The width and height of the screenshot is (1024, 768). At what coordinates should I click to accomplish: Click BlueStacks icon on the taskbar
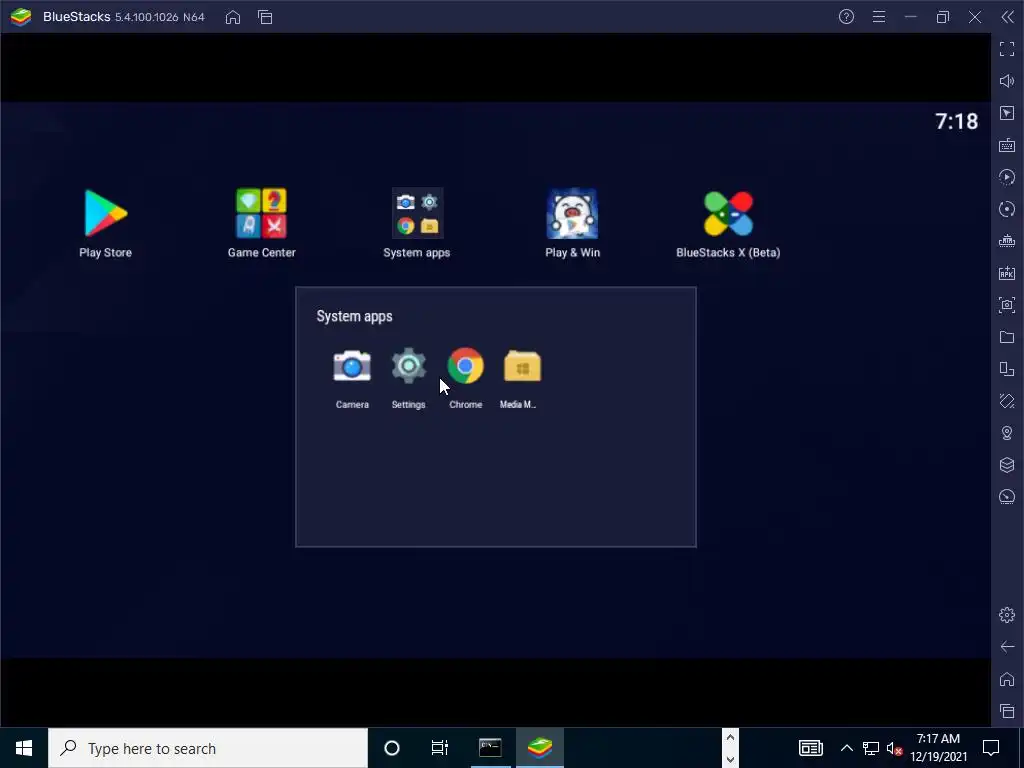(x=540, y=748)
